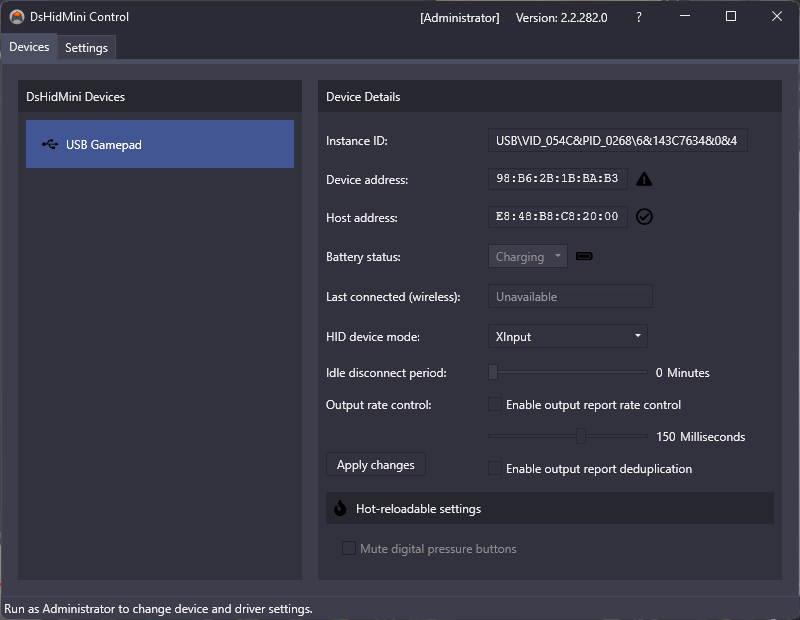Enable output report rate control checkbox
This screenshot has width=800, height=620.
[x=494, y=405]
